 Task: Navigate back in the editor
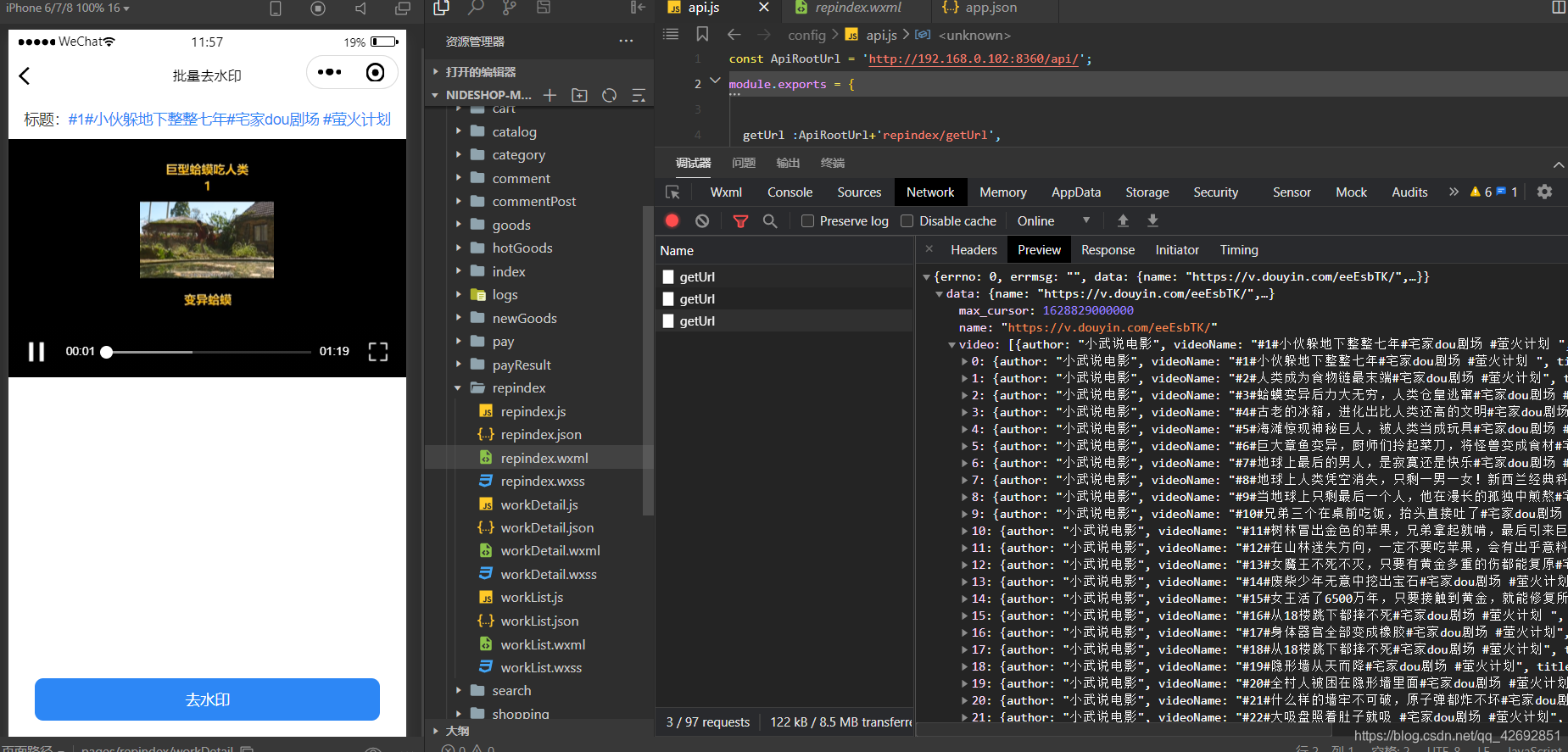pos(734,34)
